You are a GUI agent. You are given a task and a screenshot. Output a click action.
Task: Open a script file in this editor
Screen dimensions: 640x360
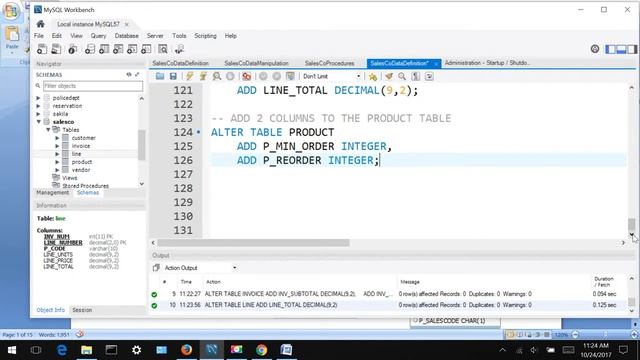tap(160, 76)
